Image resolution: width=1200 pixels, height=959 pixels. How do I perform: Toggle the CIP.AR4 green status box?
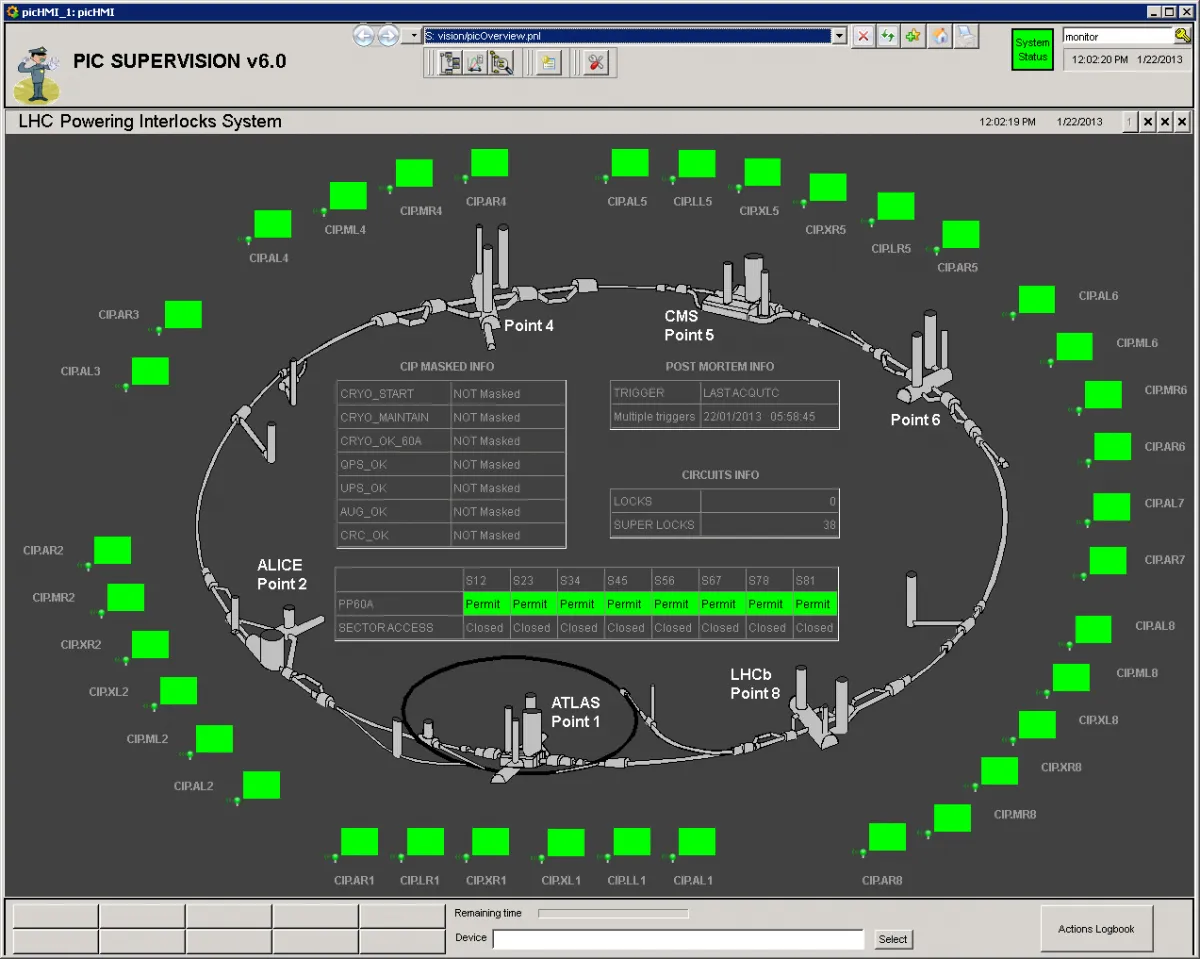[x=489, y=163]
